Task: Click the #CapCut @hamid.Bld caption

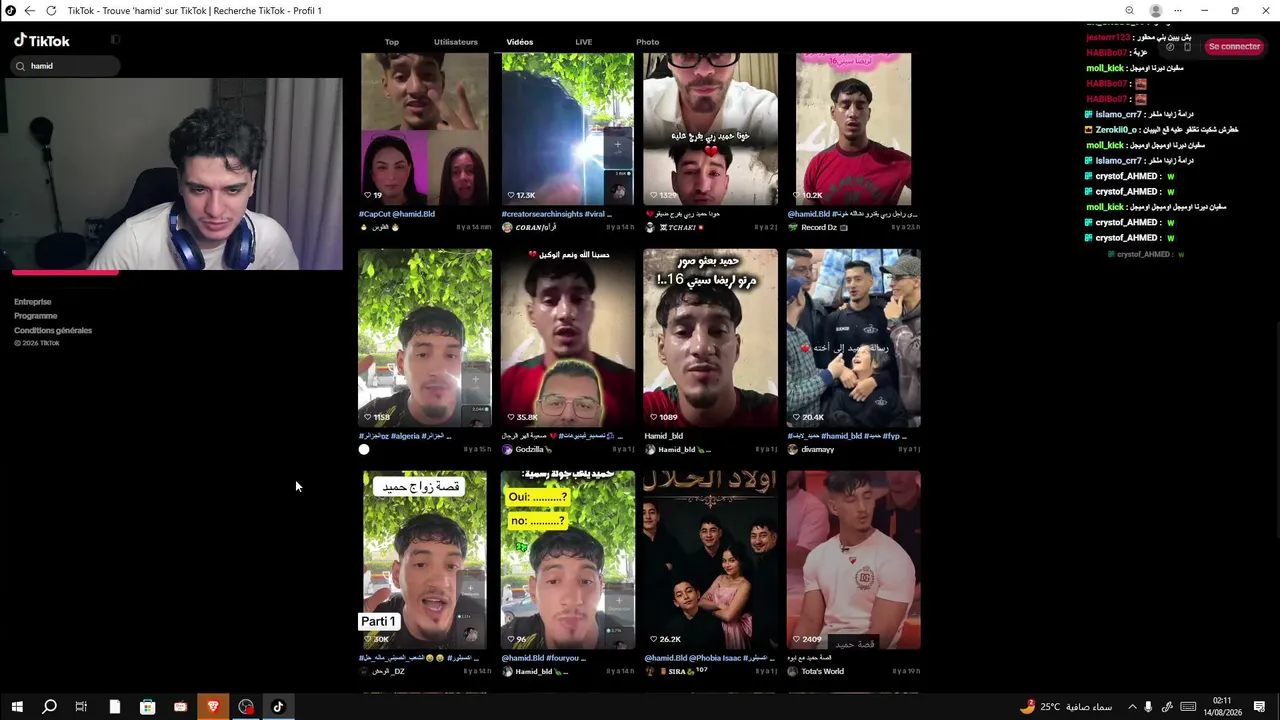Action: point(397,214)
